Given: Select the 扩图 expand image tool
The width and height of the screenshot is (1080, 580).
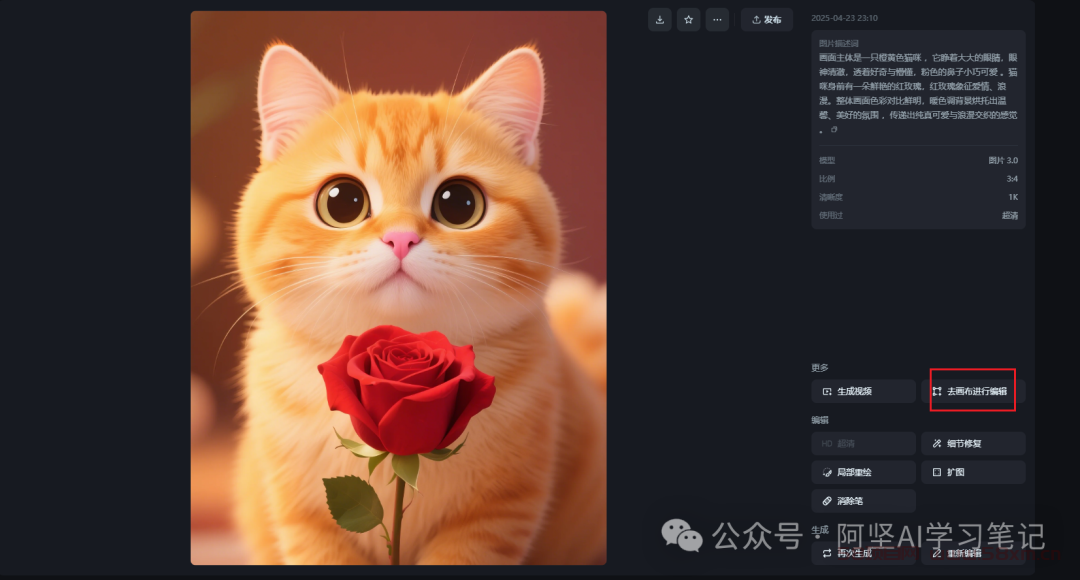Looking at the screenshot, I should click(973, 473).
